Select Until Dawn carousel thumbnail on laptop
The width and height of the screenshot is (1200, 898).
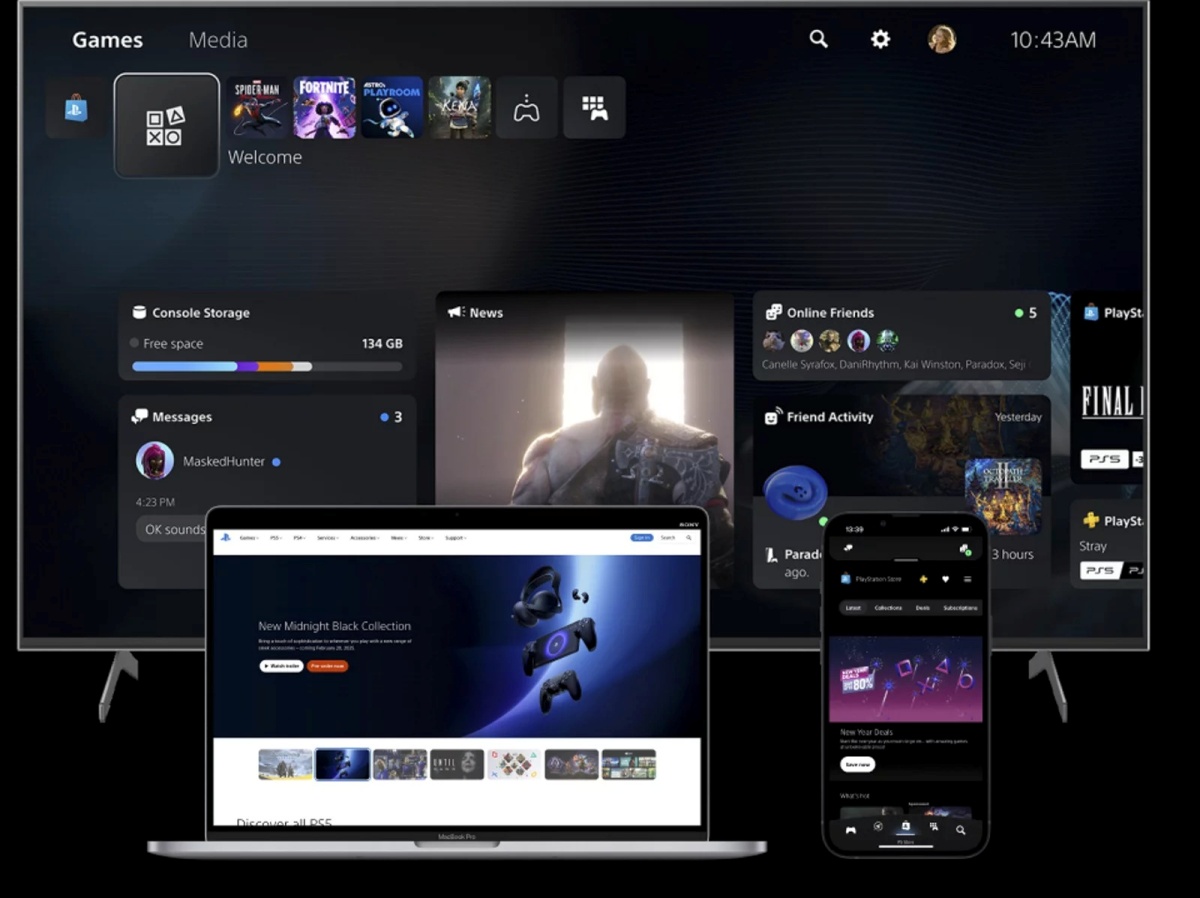(457, 764)
